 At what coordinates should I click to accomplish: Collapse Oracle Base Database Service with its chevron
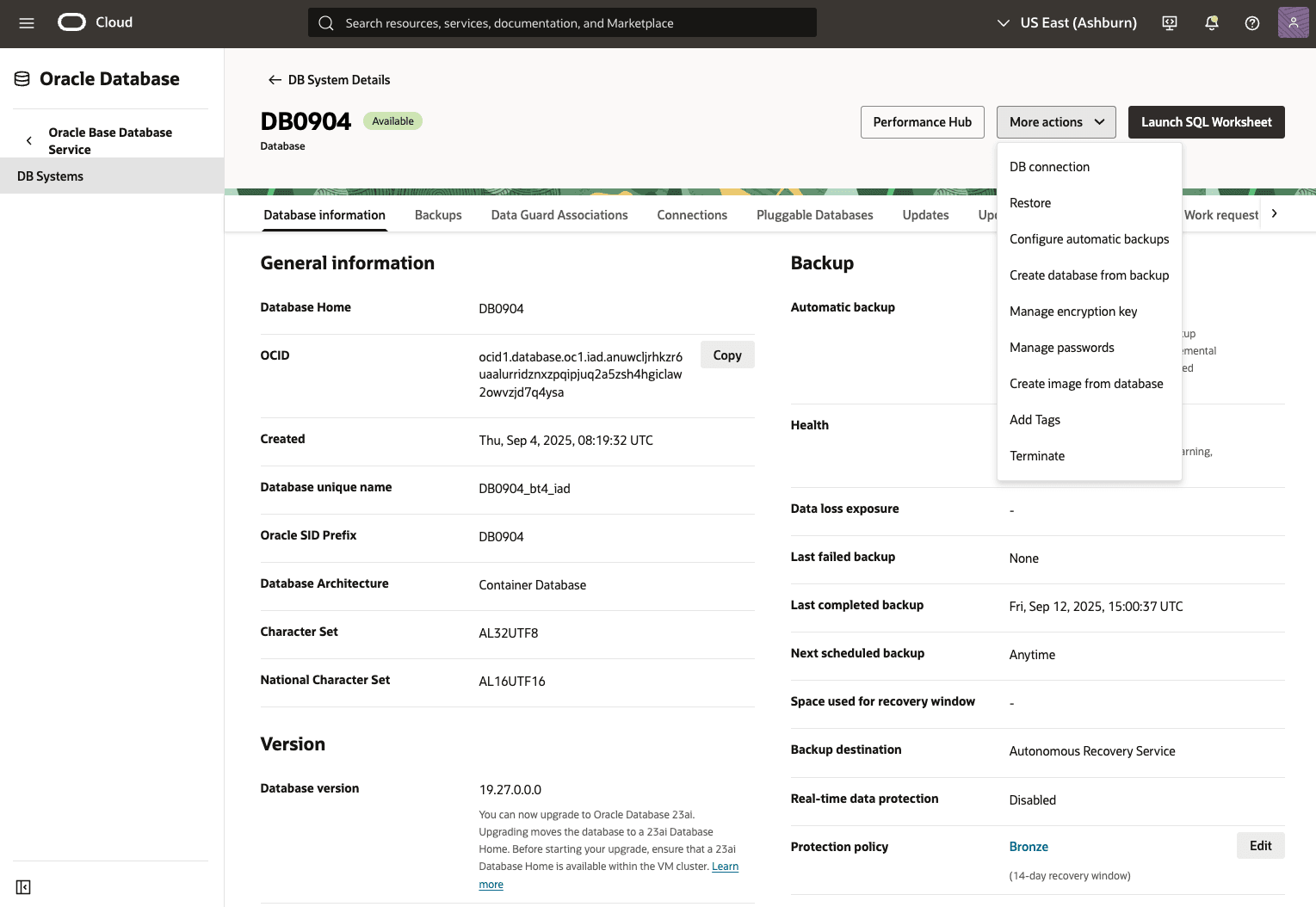(28, 140)
